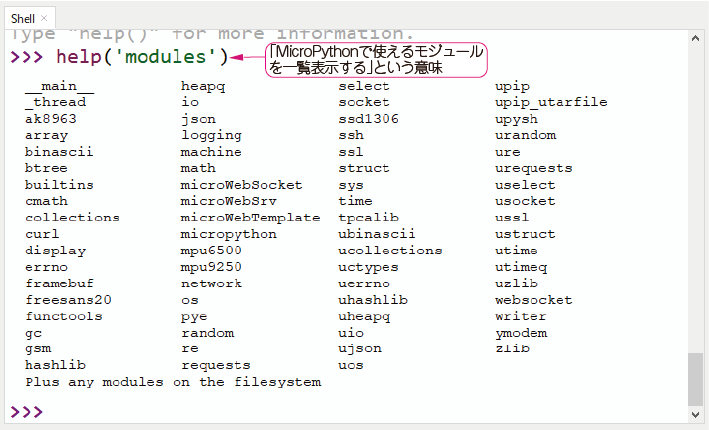Click the microWebTemplate module name
This screenshot has width=709, height=430.
tap(250, 218)
